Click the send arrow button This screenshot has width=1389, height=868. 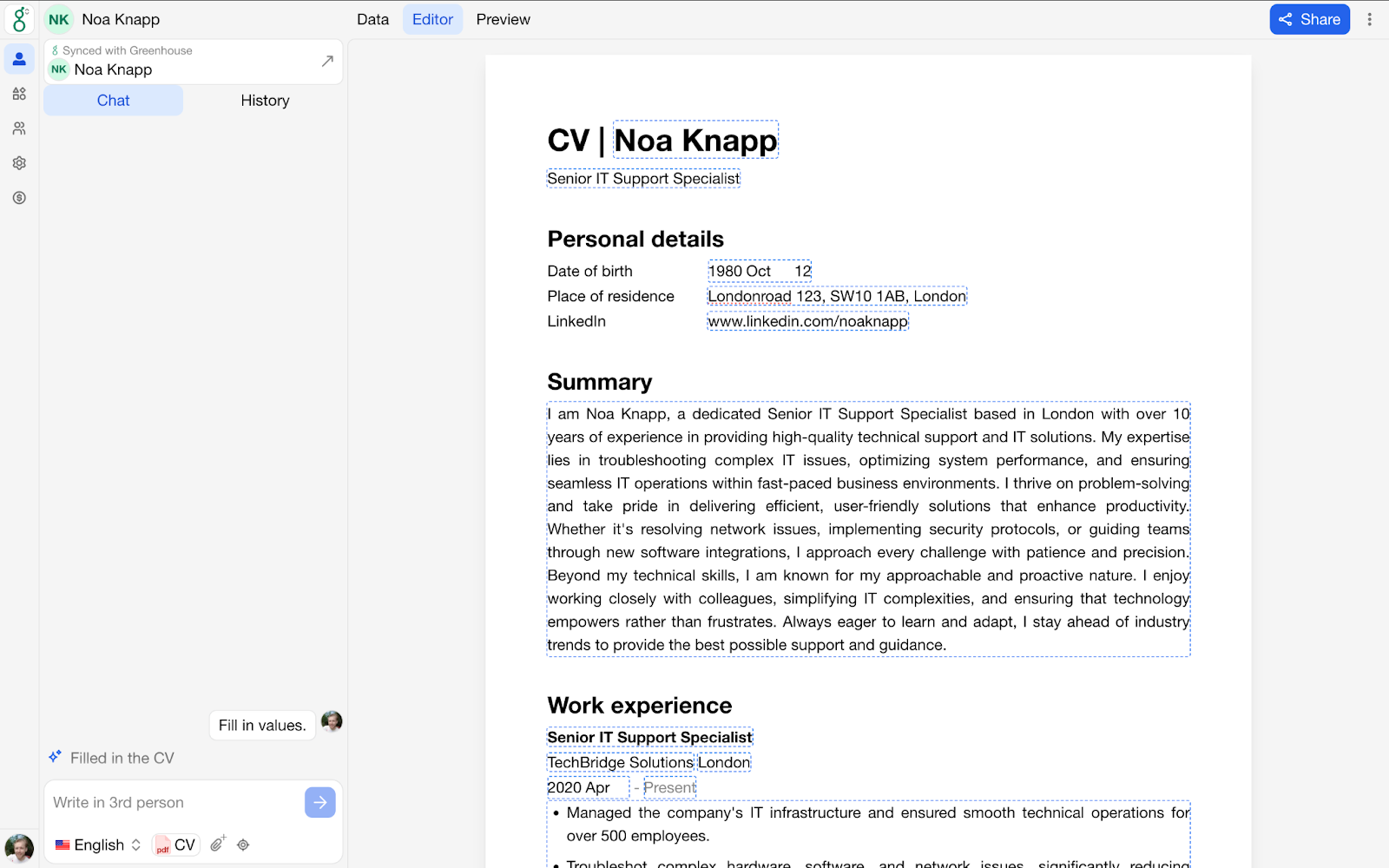(x=320, y=803)
